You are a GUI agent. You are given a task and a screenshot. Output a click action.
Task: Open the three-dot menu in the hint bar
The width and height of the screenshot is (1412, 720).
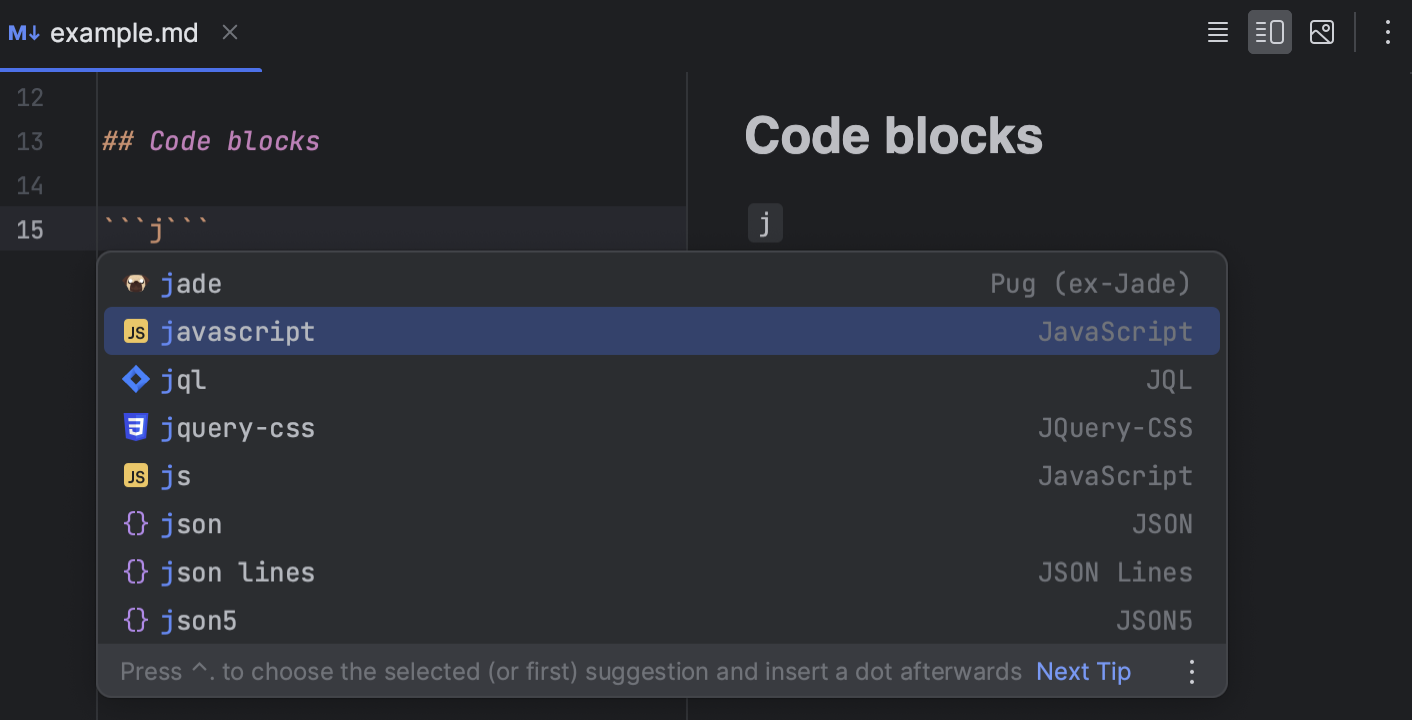point(1191,671)
